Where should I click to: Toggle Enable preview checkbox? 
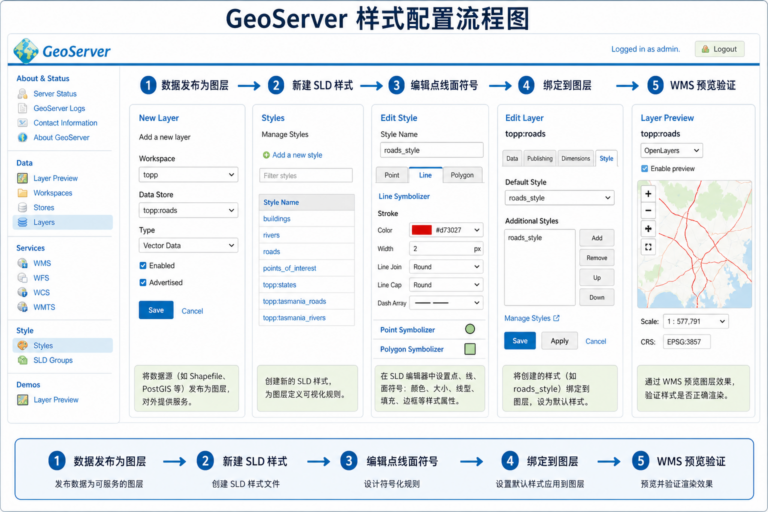pyautogui.click(x=645, y=169)
